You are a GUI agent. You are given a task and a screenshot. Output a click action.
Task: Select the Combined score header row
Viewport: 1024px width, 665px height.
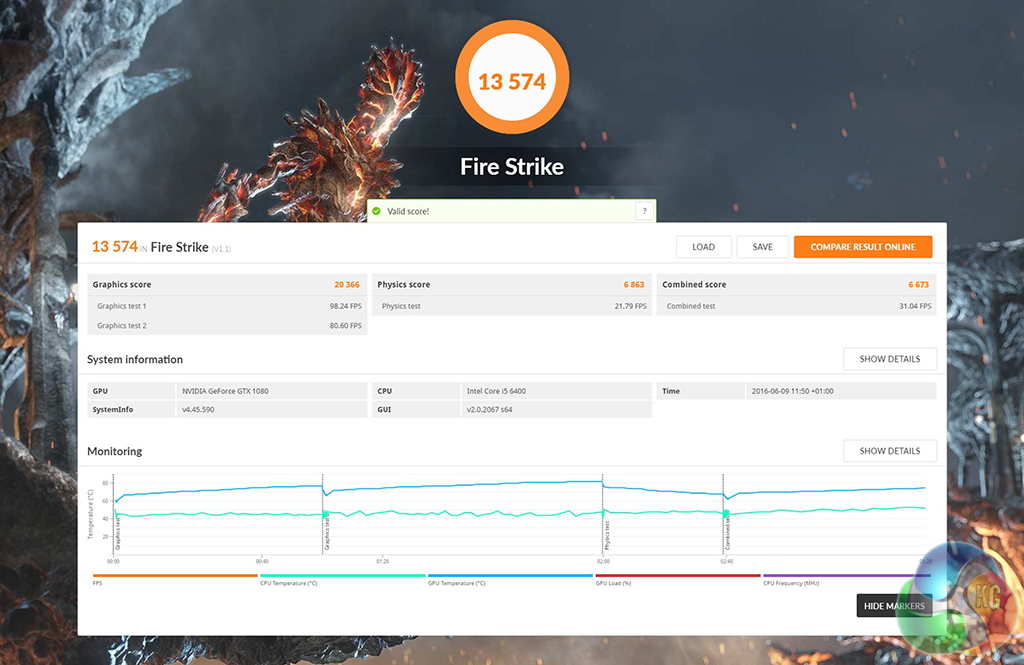click(796, 285)
